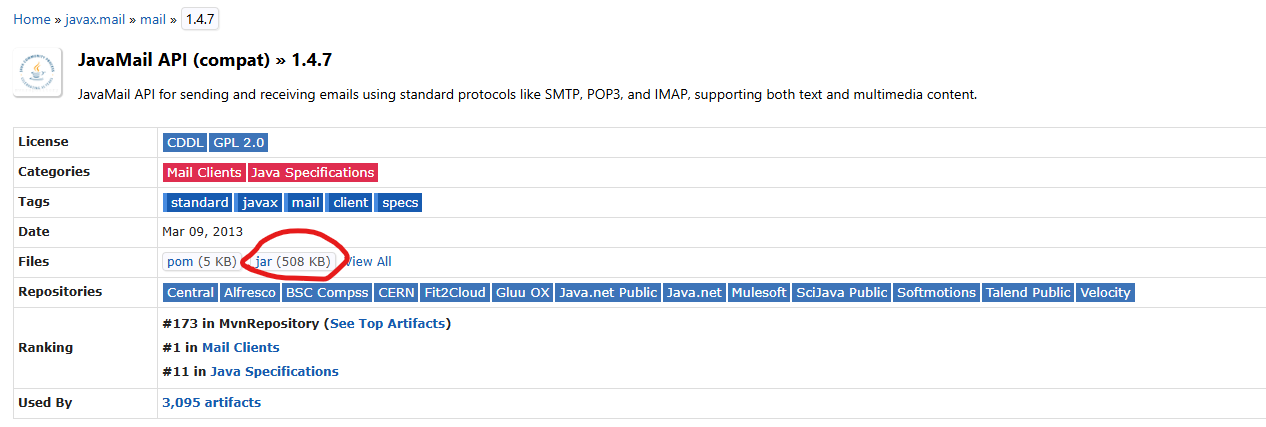Open the Mulesoft repository tag
The height and width of the screenshot is (427, 1266).
[758, 293]
